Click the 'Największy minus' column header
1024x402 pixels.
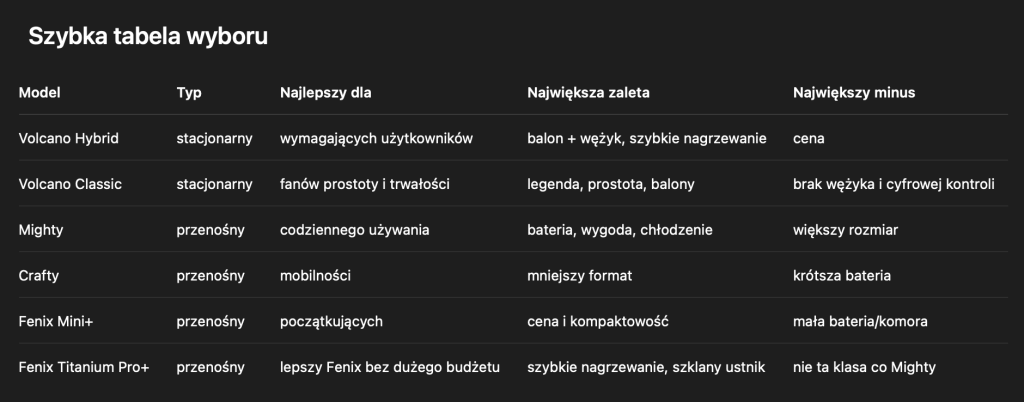click(854, 93)
